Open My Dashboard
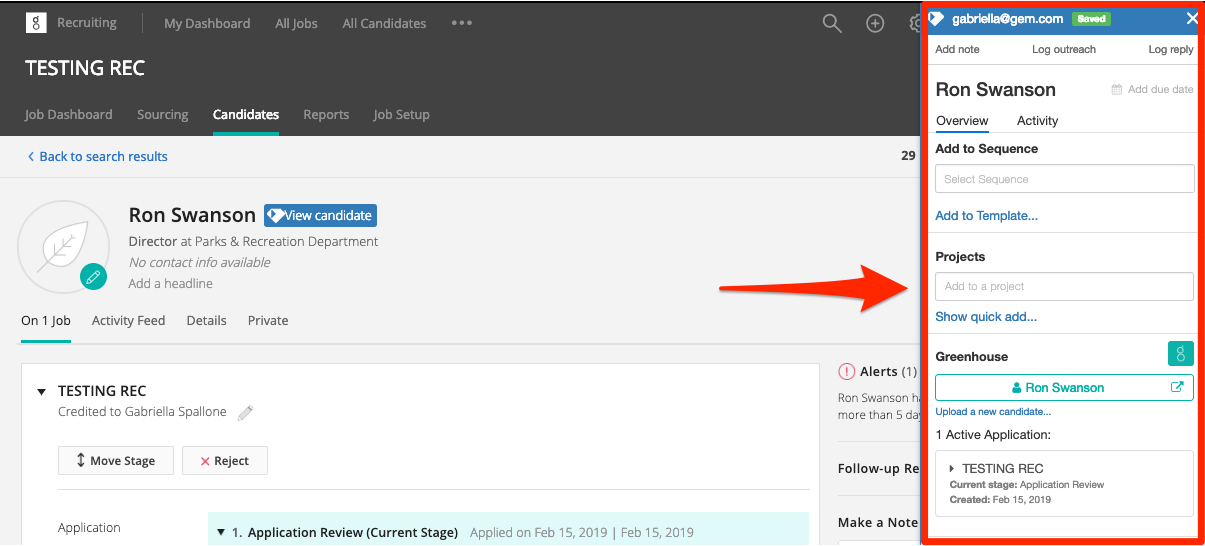1205x546 pixels. click(x=207, y=23)
